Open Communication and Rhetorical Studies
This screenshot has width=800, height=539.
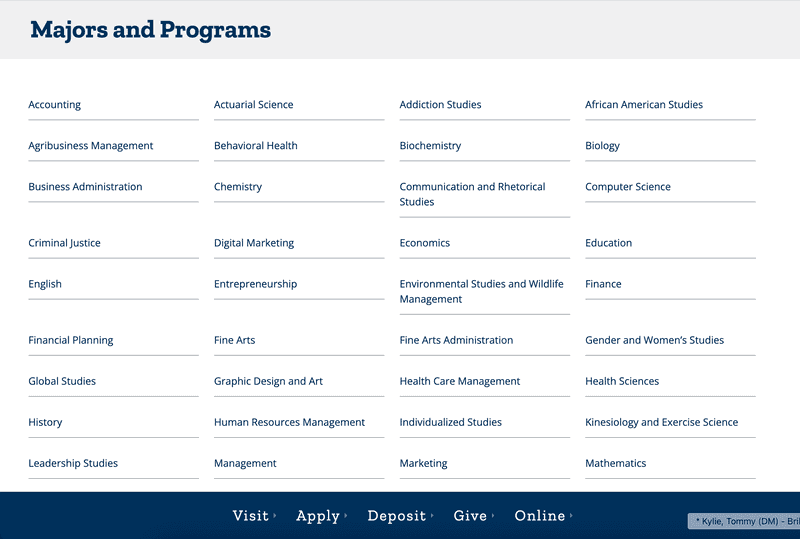point(472,194)
